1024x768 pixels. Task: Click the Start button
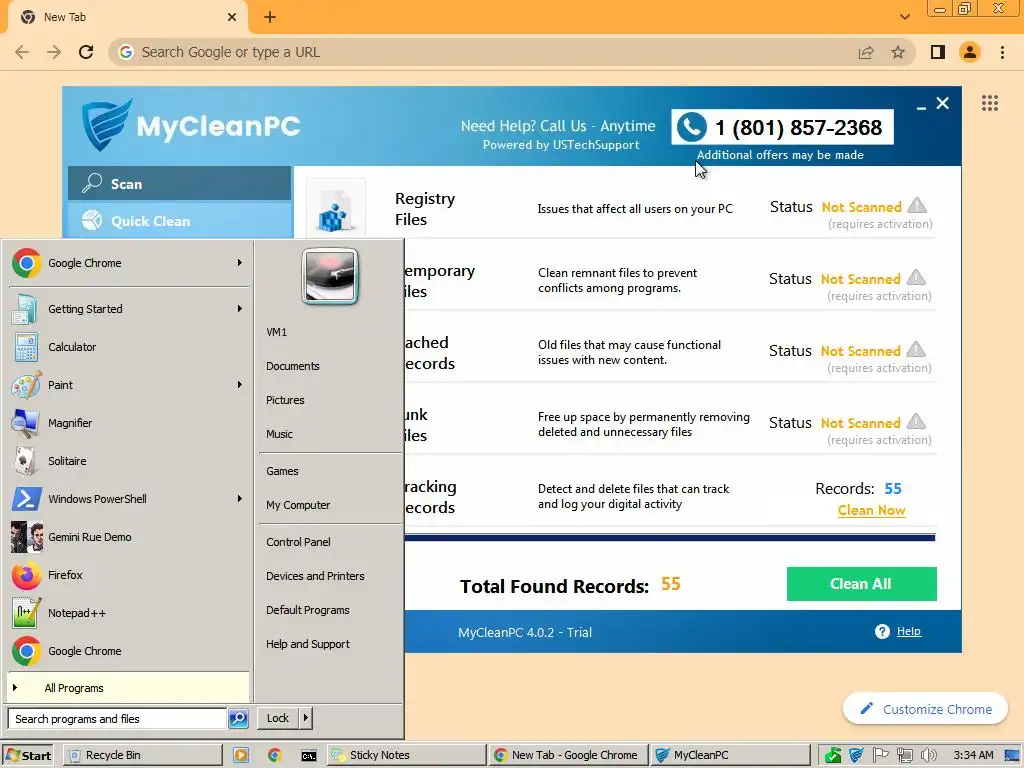[x=28, y=756]
